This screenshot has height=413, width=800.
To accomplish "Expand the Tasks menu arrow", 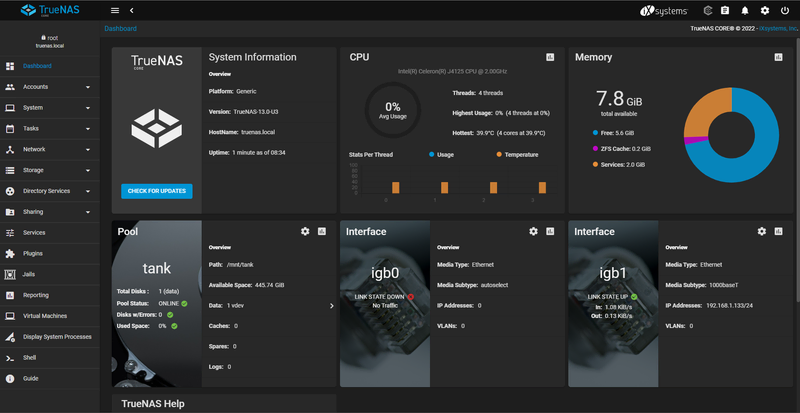I will 88,129.
